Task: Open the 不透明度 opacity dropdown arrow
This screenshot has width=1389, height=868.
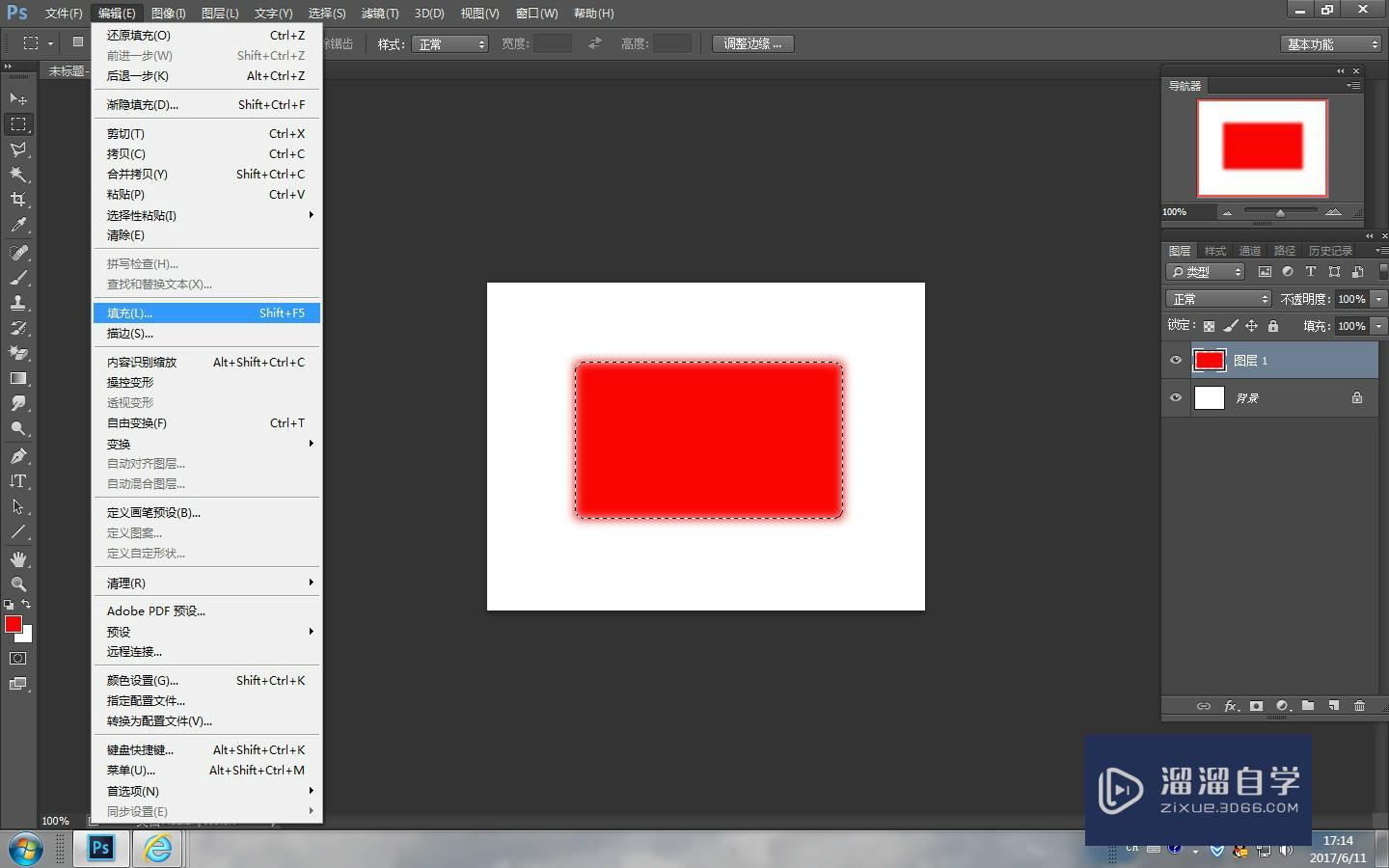Action: pyautogui.click(x=1378, y=299)
